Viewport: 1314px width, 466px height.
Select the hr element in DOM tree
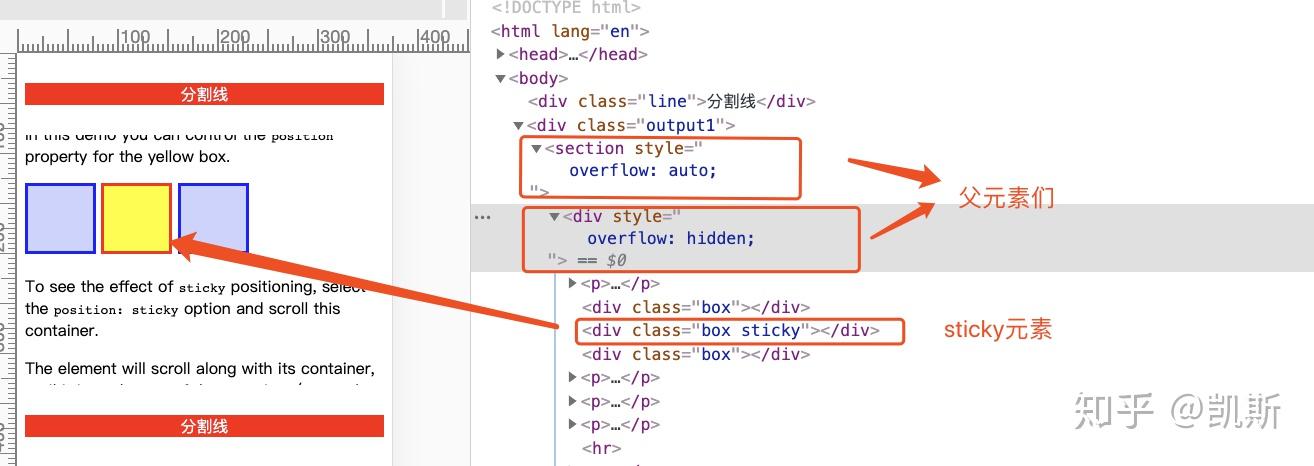coord(601,448)
